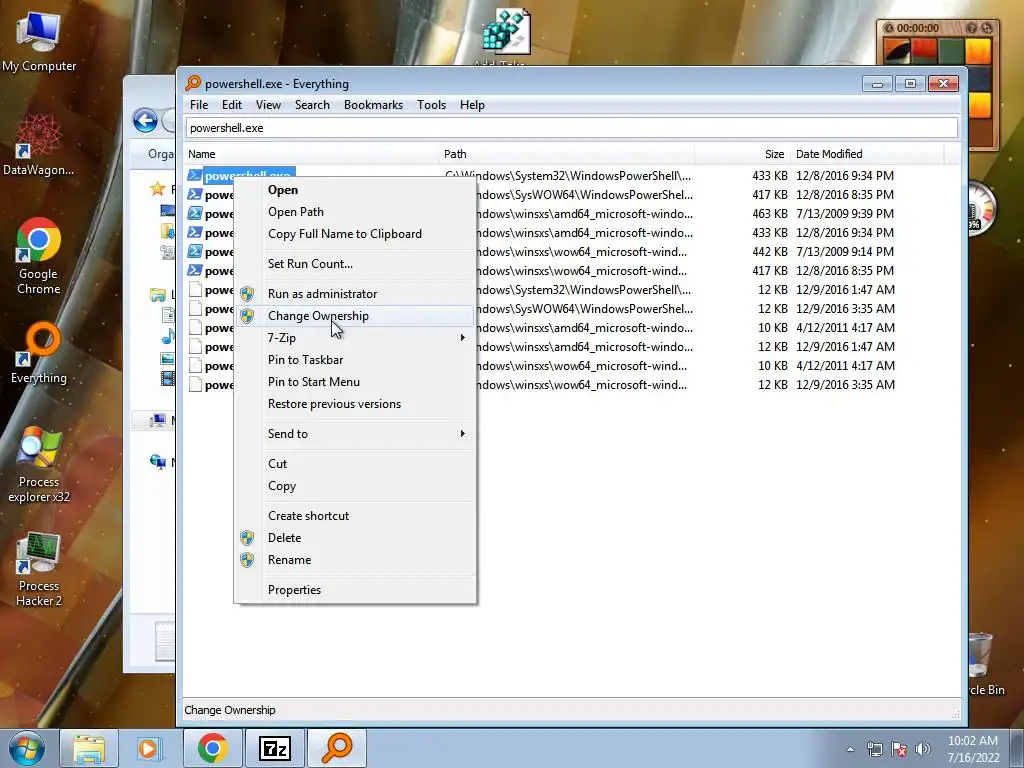The image size is (1024, 768).
Task: Open the Add-Take desktop registry icon
Action: (x=506, y=36)
